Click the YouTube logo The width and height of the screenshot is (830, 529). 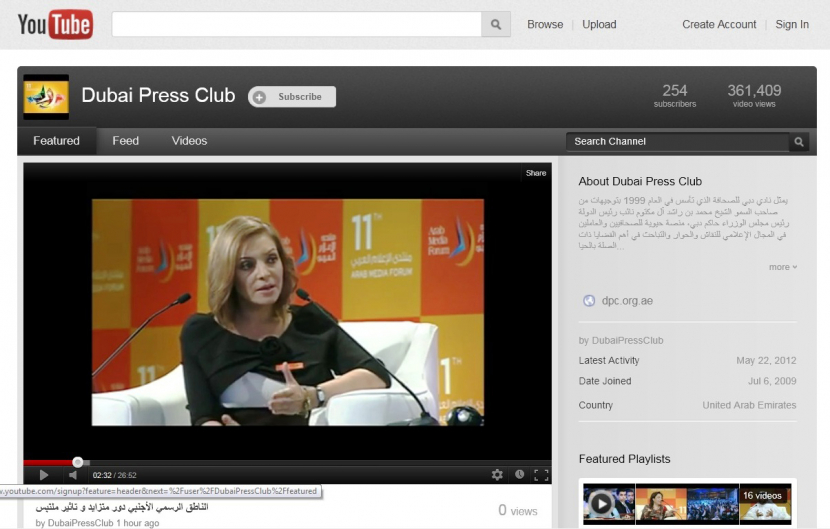coord(55,24)
